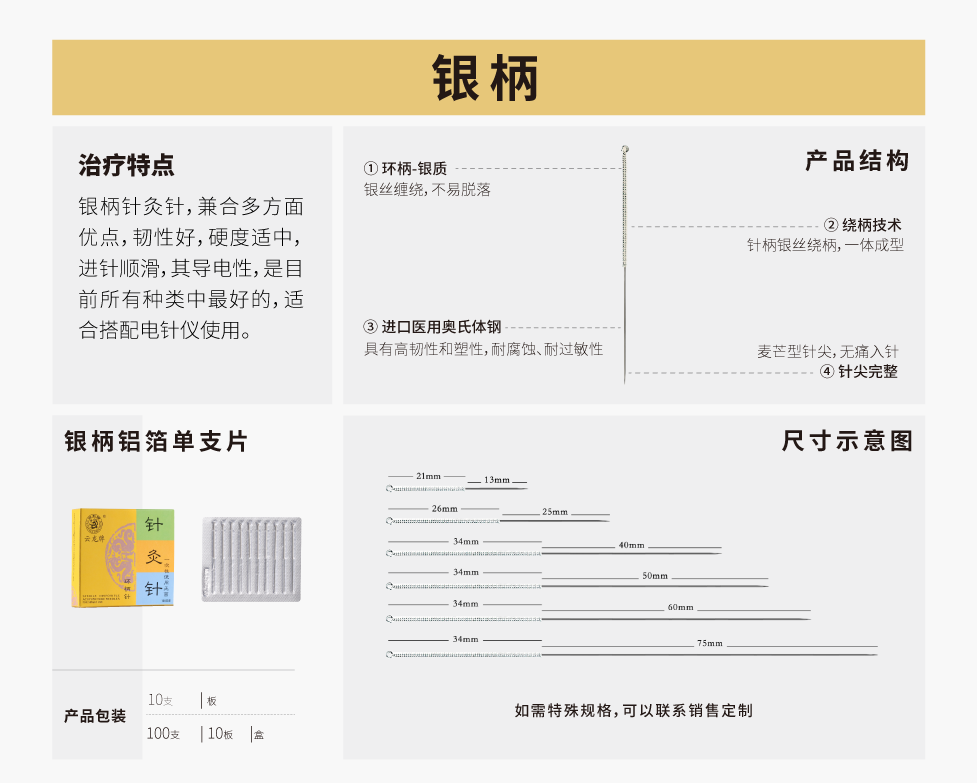Click the custom specification contact sales text
The image size is (977, 783).
tap(633, 710)
